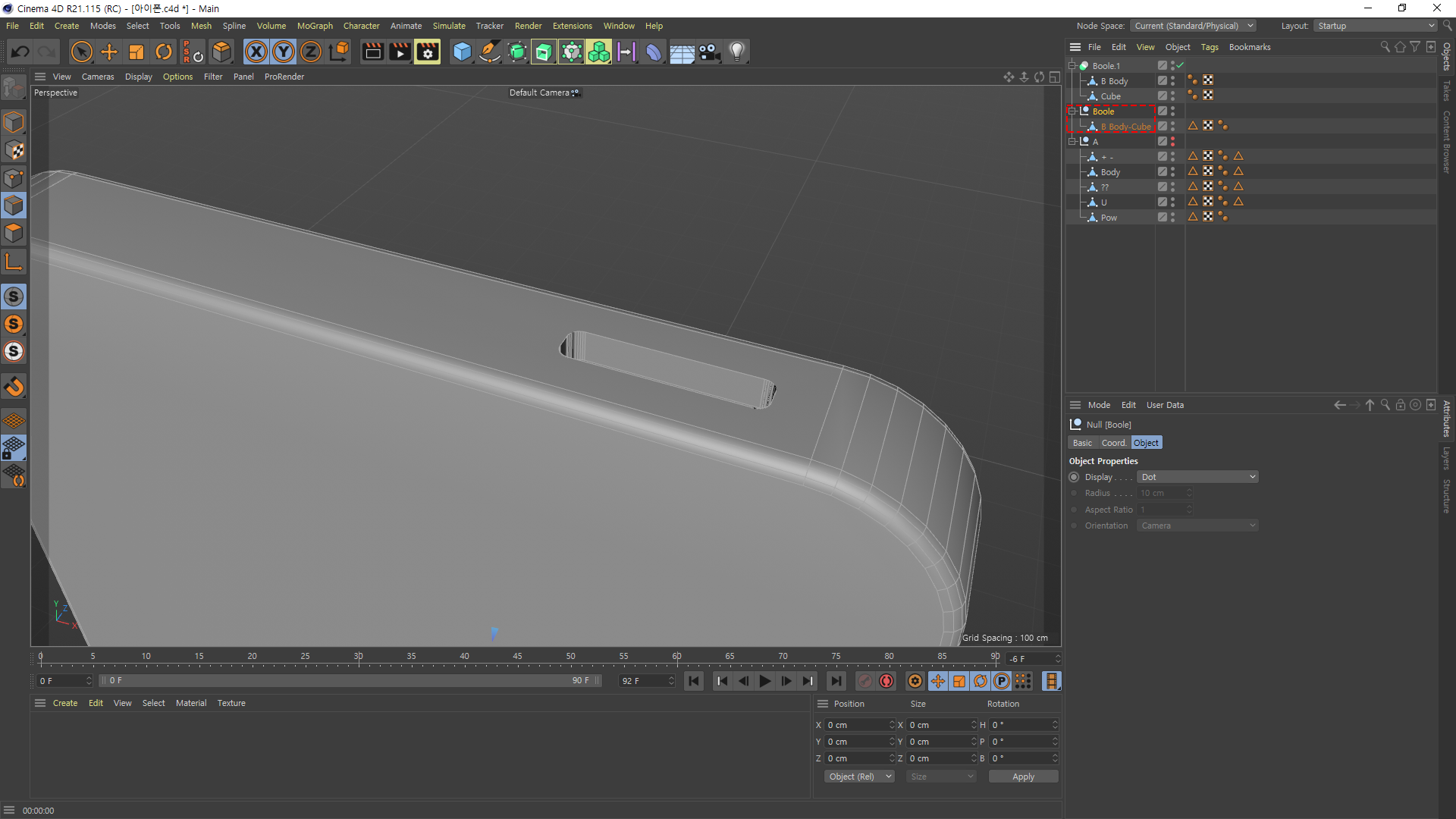Click the Camera object icon
The width and height of the screenshot is (1456, 819).
tap(709, 52)
